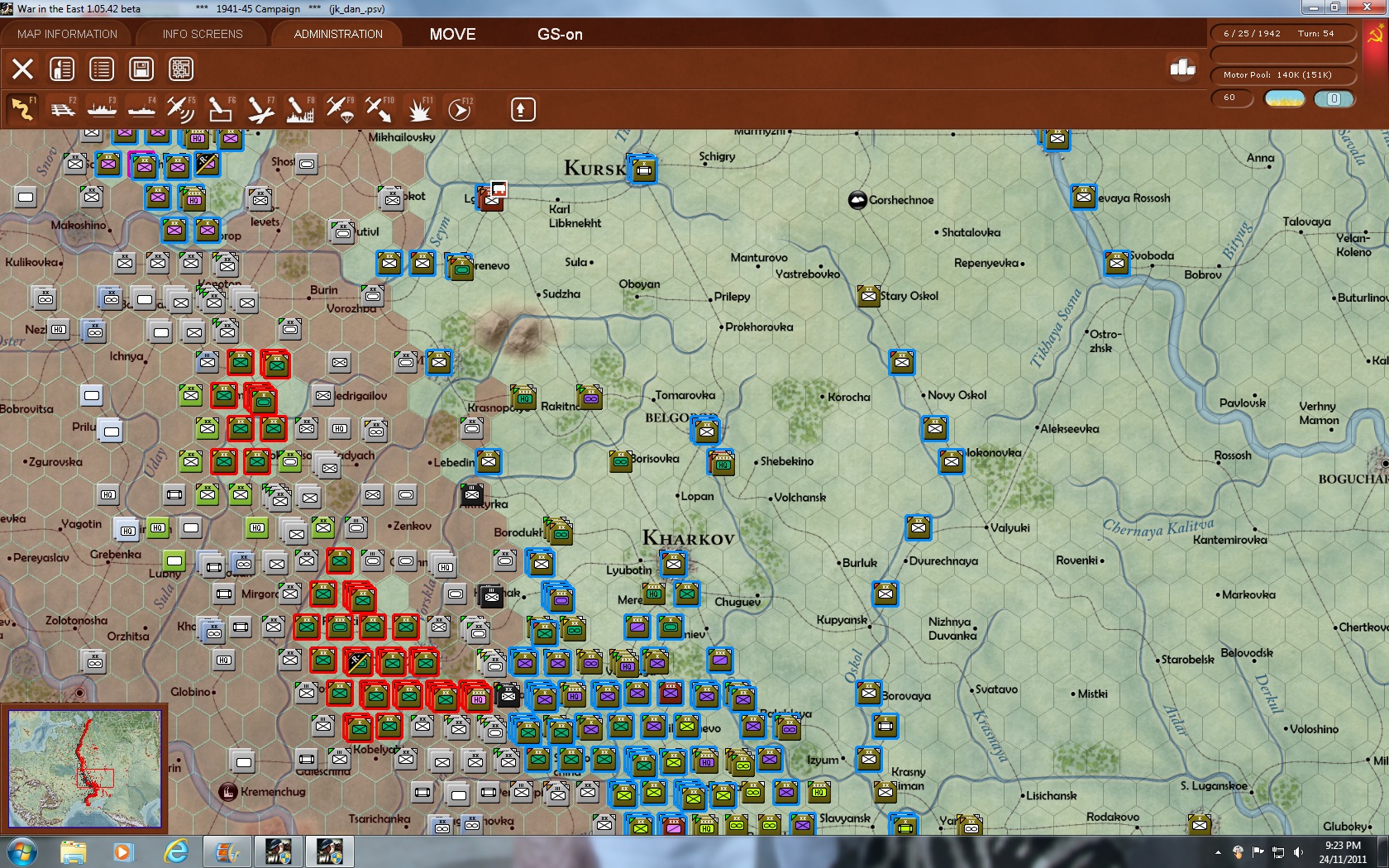Viewport: 1389px width, 868px height.
Task: Open the INFO SCREENS tab
Action: point(203,34)
